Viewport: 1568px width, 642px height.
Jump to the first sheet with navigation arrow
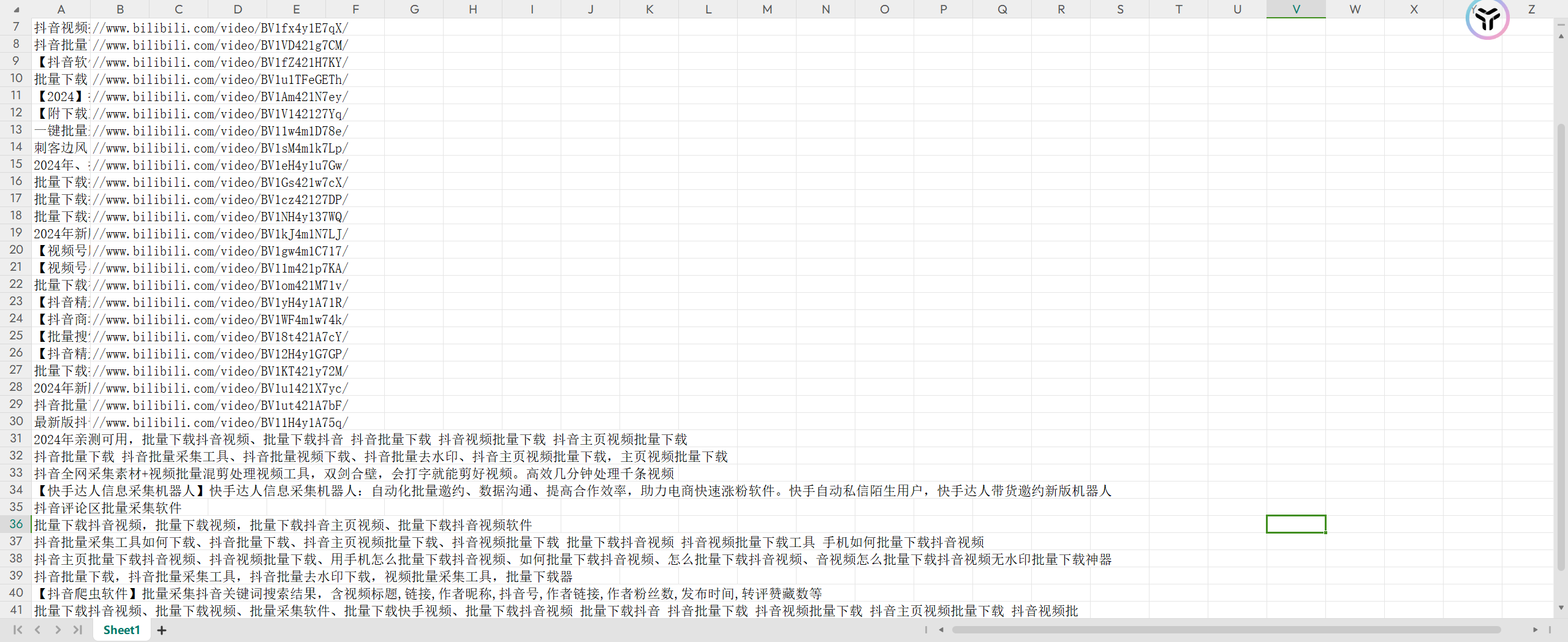pyautogui.click(x=18, y=630)
